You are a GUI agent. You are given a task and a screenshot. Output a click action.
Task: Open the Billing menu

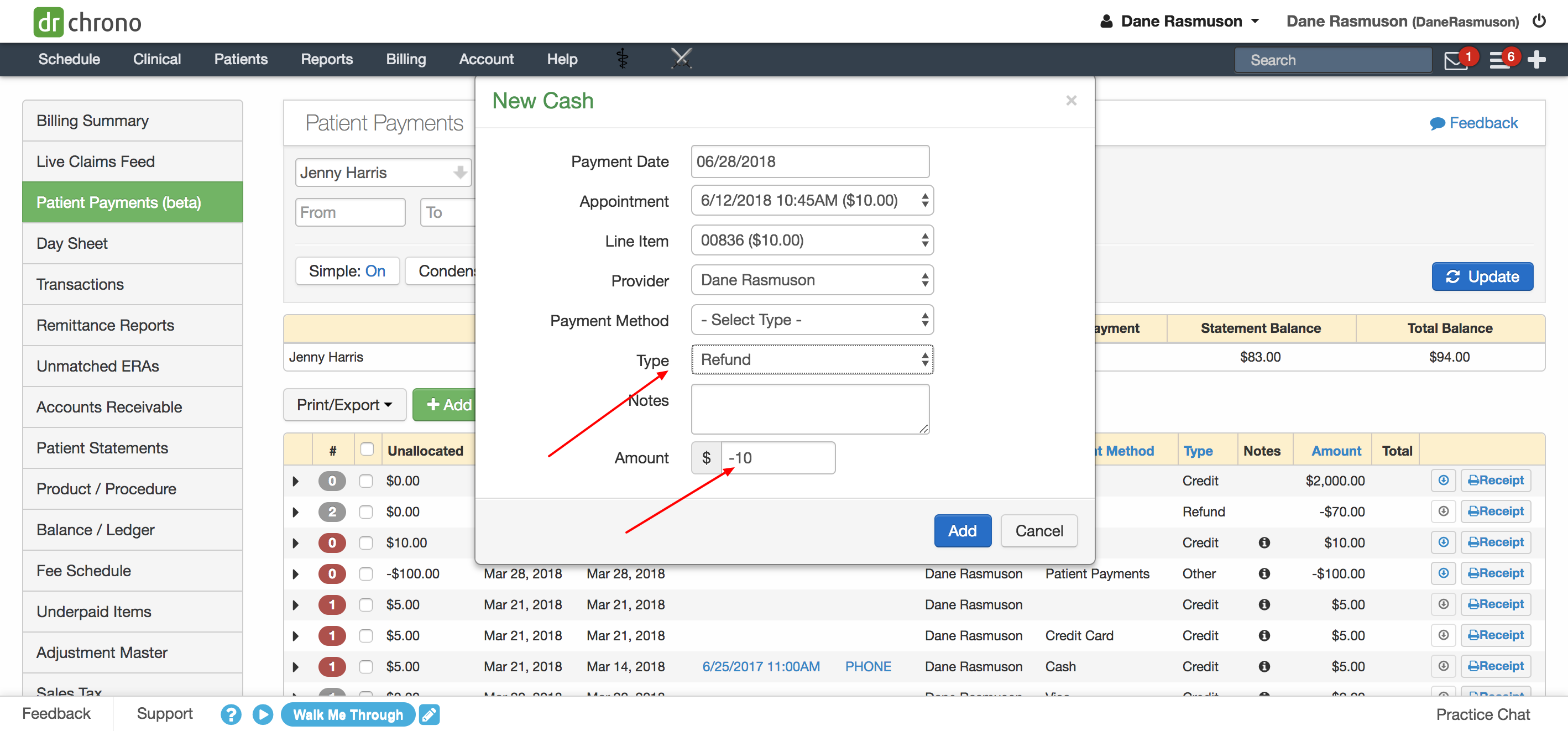coord(405,59)
